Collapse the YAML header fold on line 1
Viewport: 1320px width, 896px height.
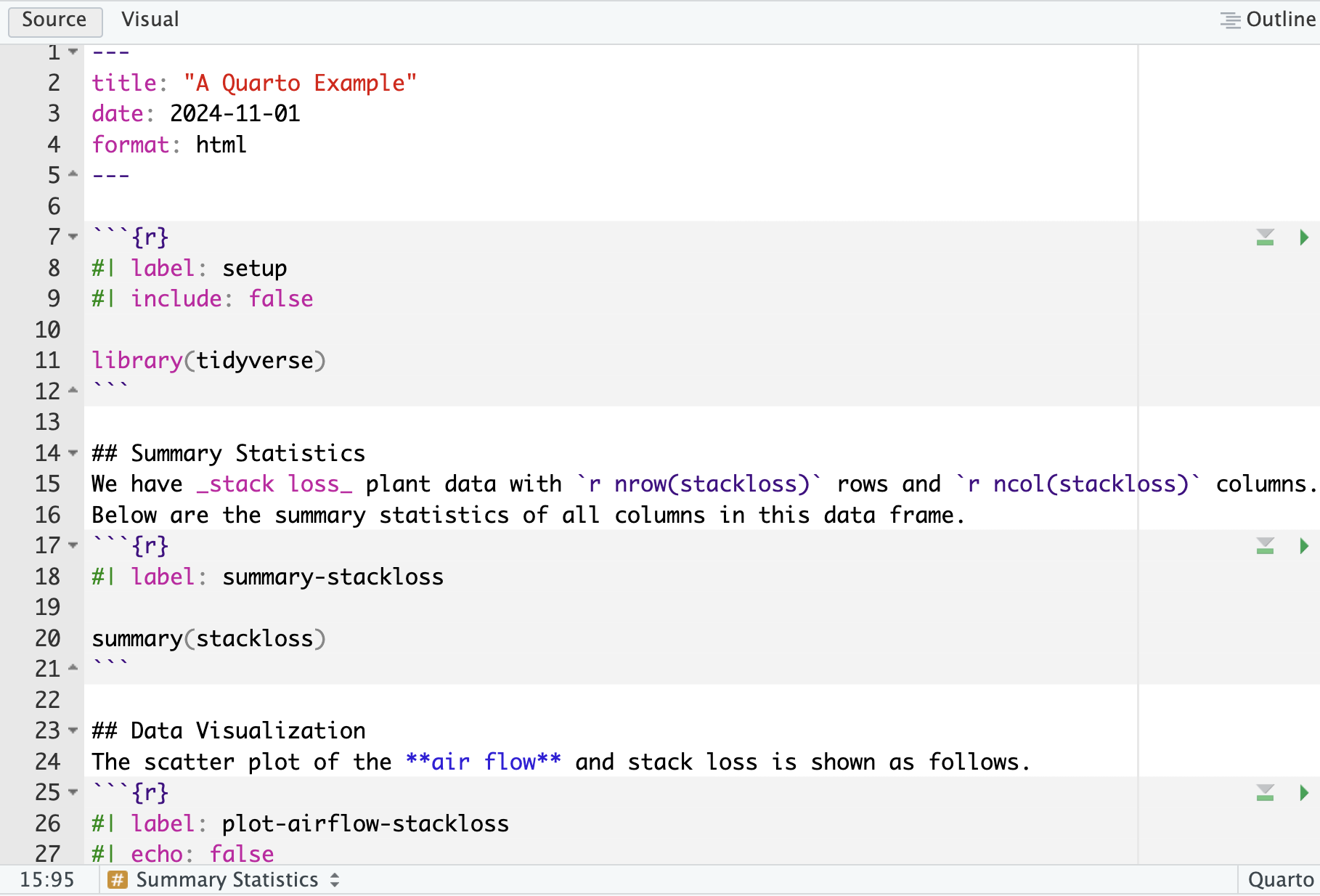tap(73, 52)
